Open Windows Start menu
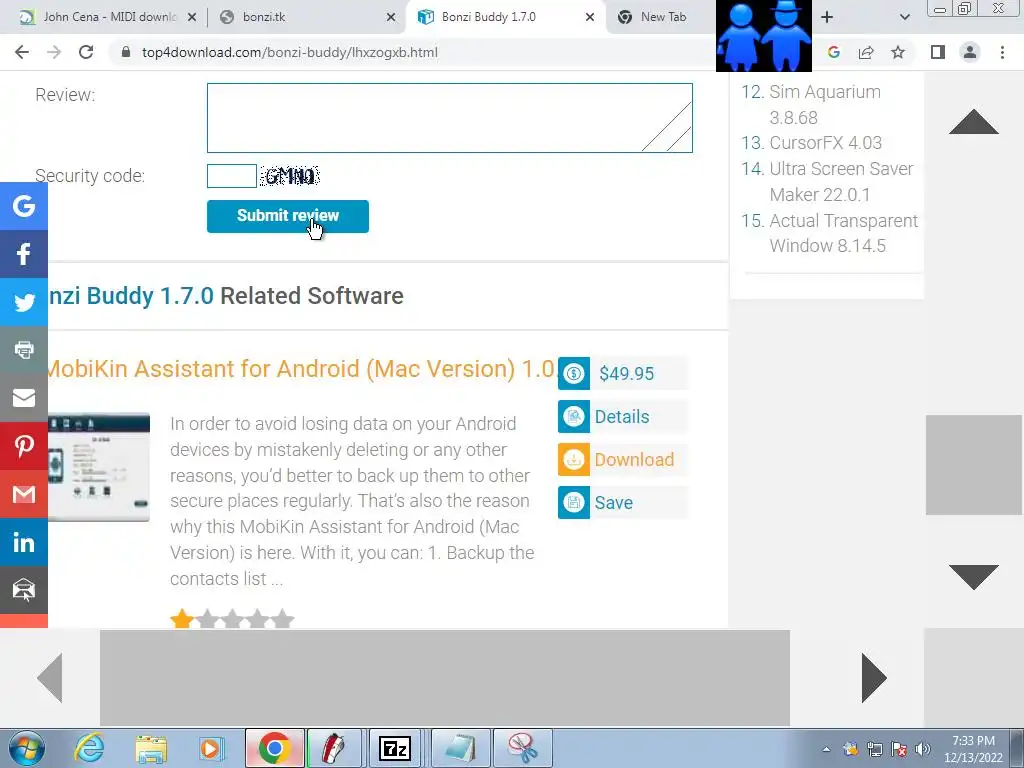Viewport: 1024px width, 768px height. click(27, 748)
